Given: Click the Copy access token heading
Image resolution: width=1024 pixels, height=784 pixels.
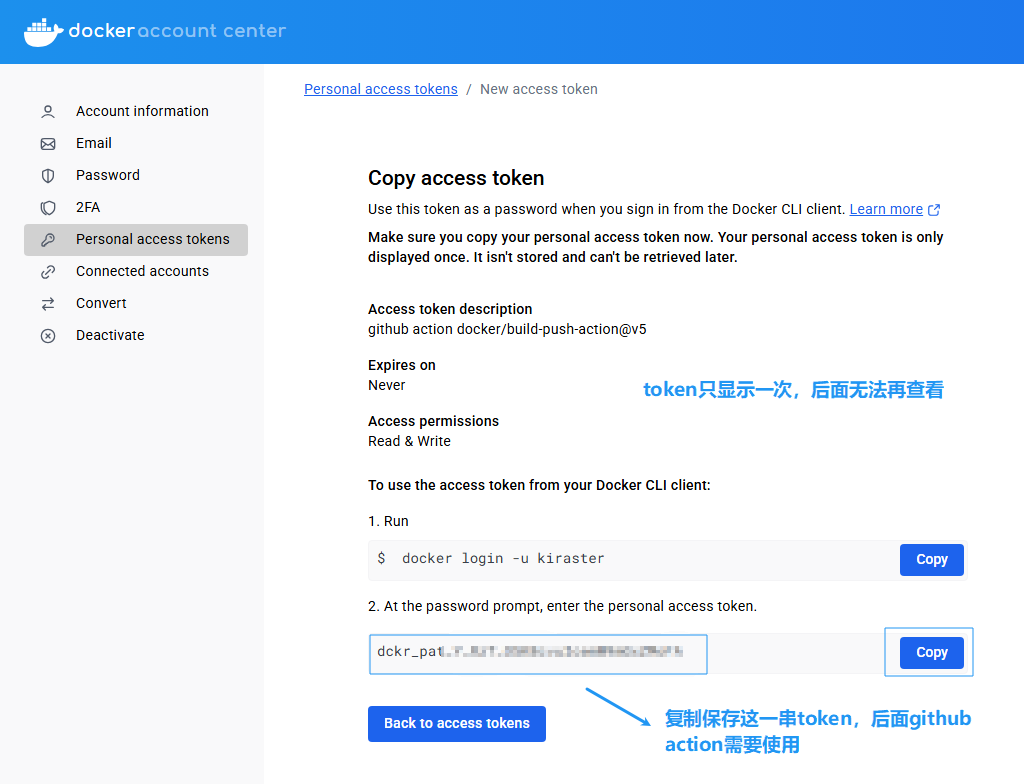Looking at the screenshot, I should click(456, 178).
